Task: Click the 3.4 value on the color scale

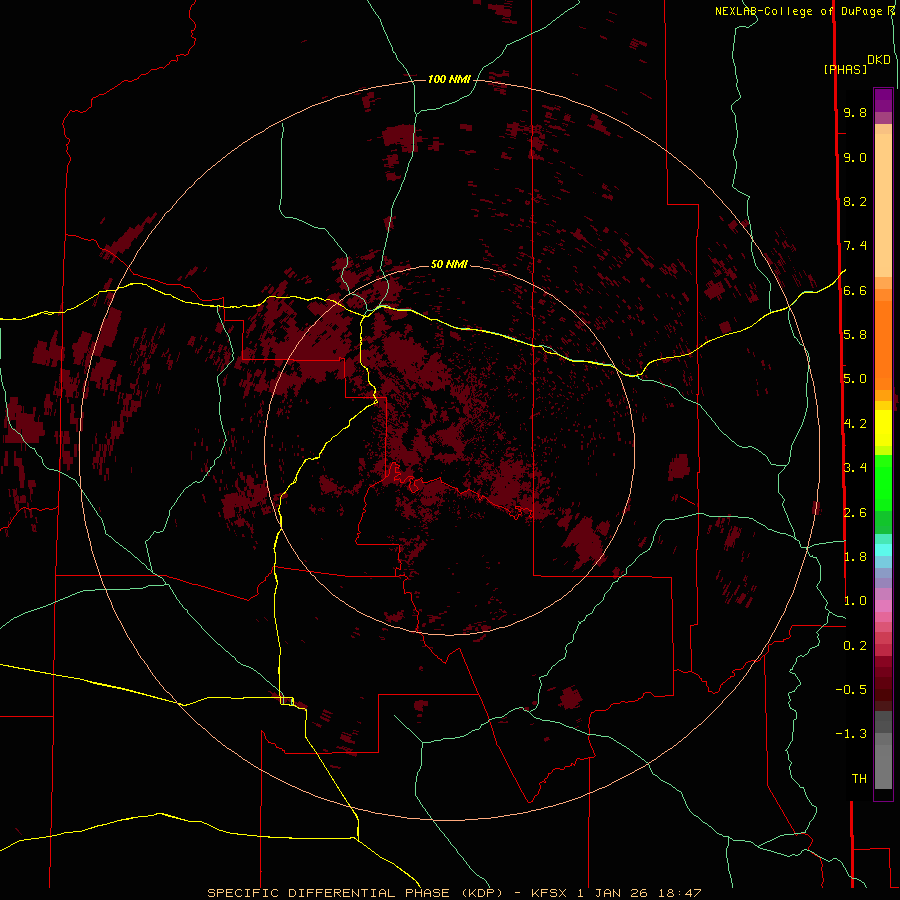Action: (855, 468)
